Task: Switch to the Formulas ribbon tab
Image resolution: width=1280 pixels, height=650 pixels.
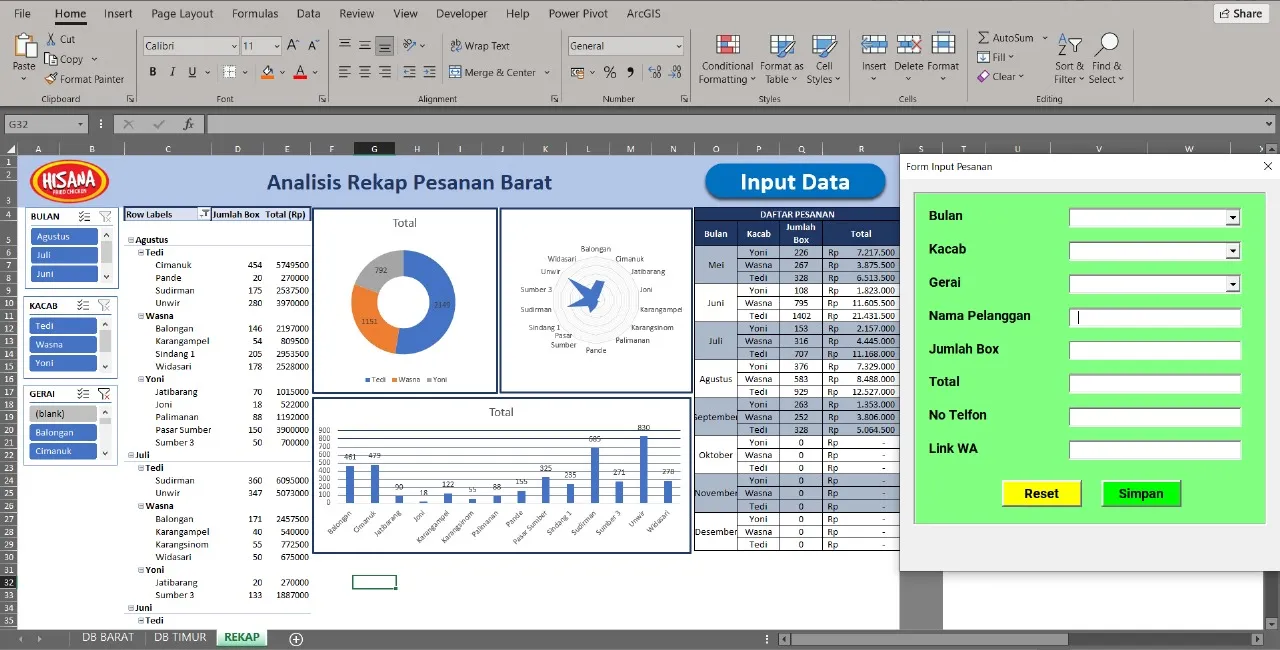Action: point(255,14)
